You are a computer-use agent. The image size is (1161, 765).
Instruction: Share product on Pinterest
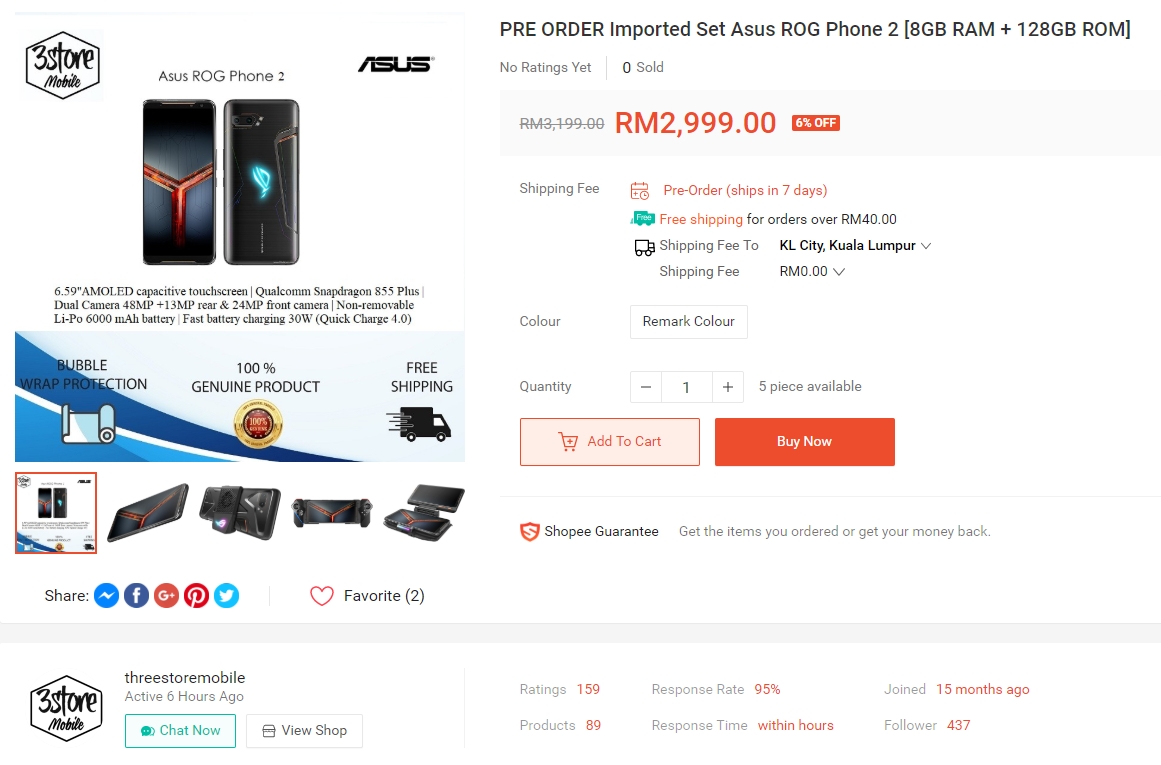coord(197,596)
